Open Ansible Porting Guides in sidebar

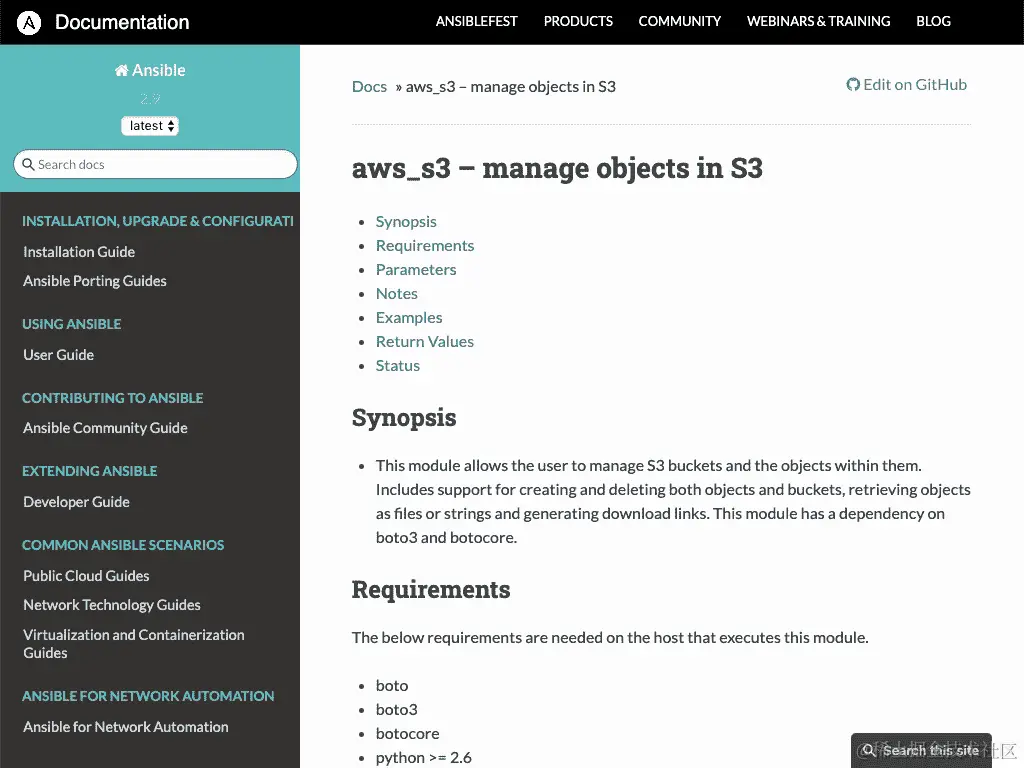[95, 281]
